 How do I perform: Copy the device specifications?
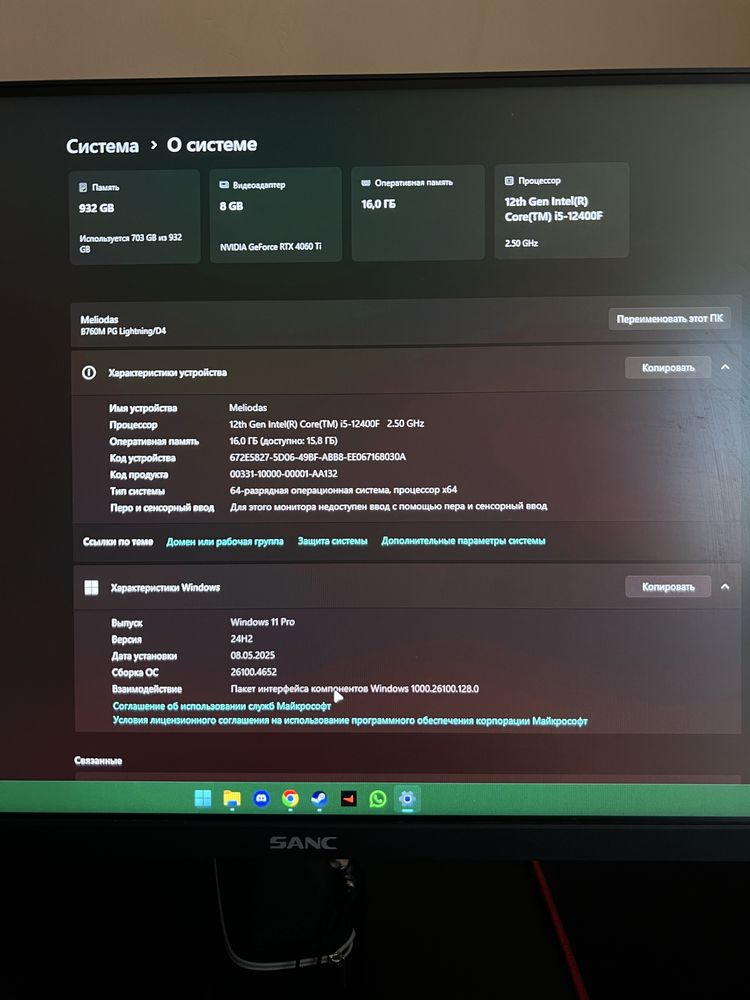tap(668, 367)
